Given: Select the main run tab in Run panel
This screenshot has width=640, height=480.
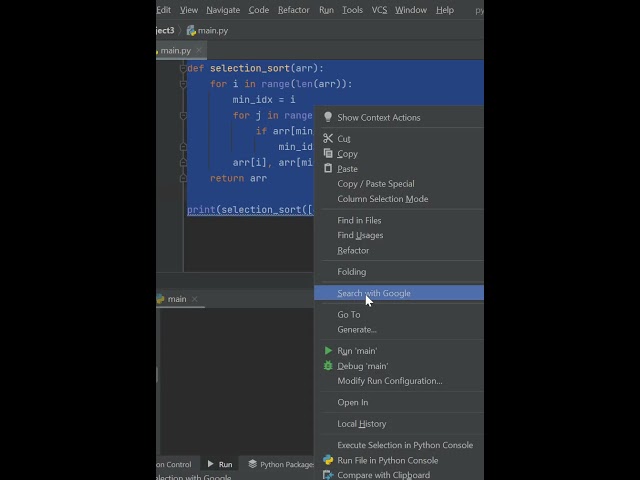Looking at the screenshot, I should point(177,299).
